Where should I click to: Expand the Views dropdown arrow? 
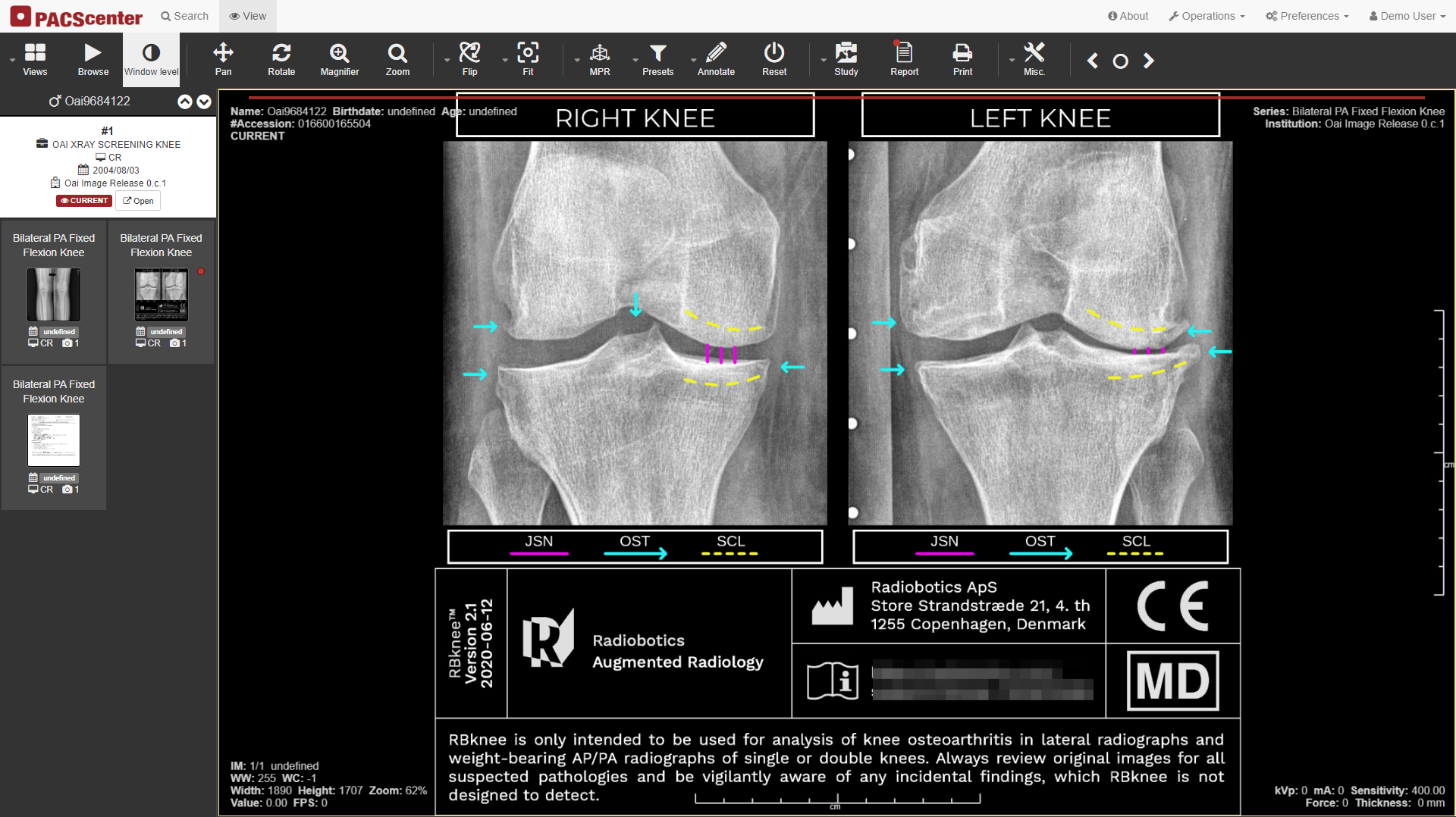[x=12, y=60]
